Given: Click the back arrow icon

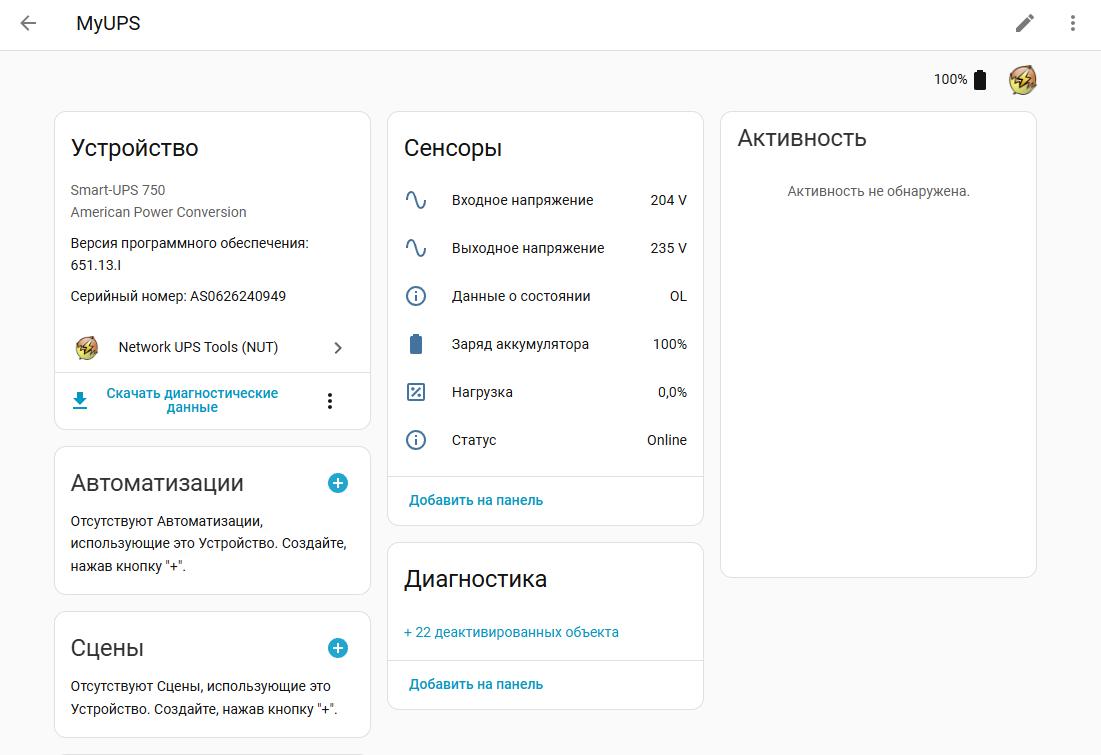Looking at the screenshot, I should [28, 23].
